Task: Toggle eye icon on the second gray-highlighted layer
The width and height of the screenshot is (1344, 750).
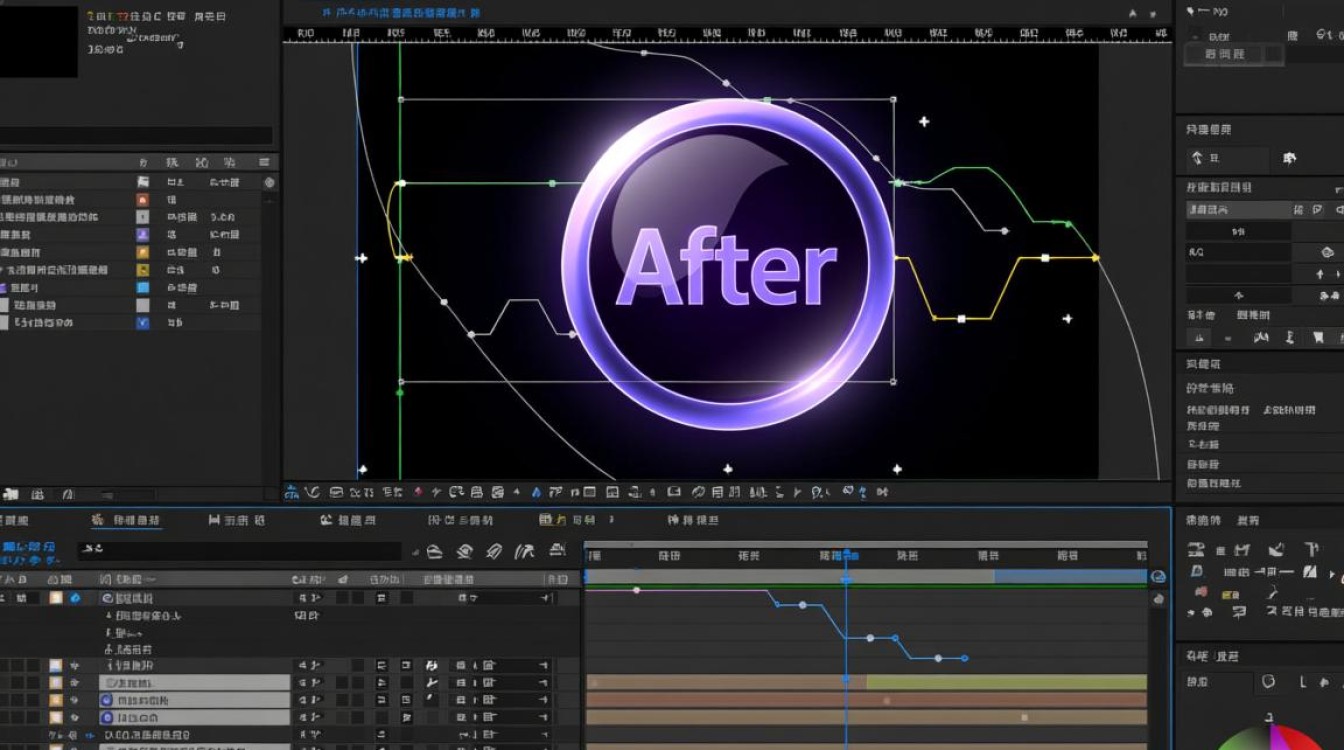Action: click(x=74, y=700)
